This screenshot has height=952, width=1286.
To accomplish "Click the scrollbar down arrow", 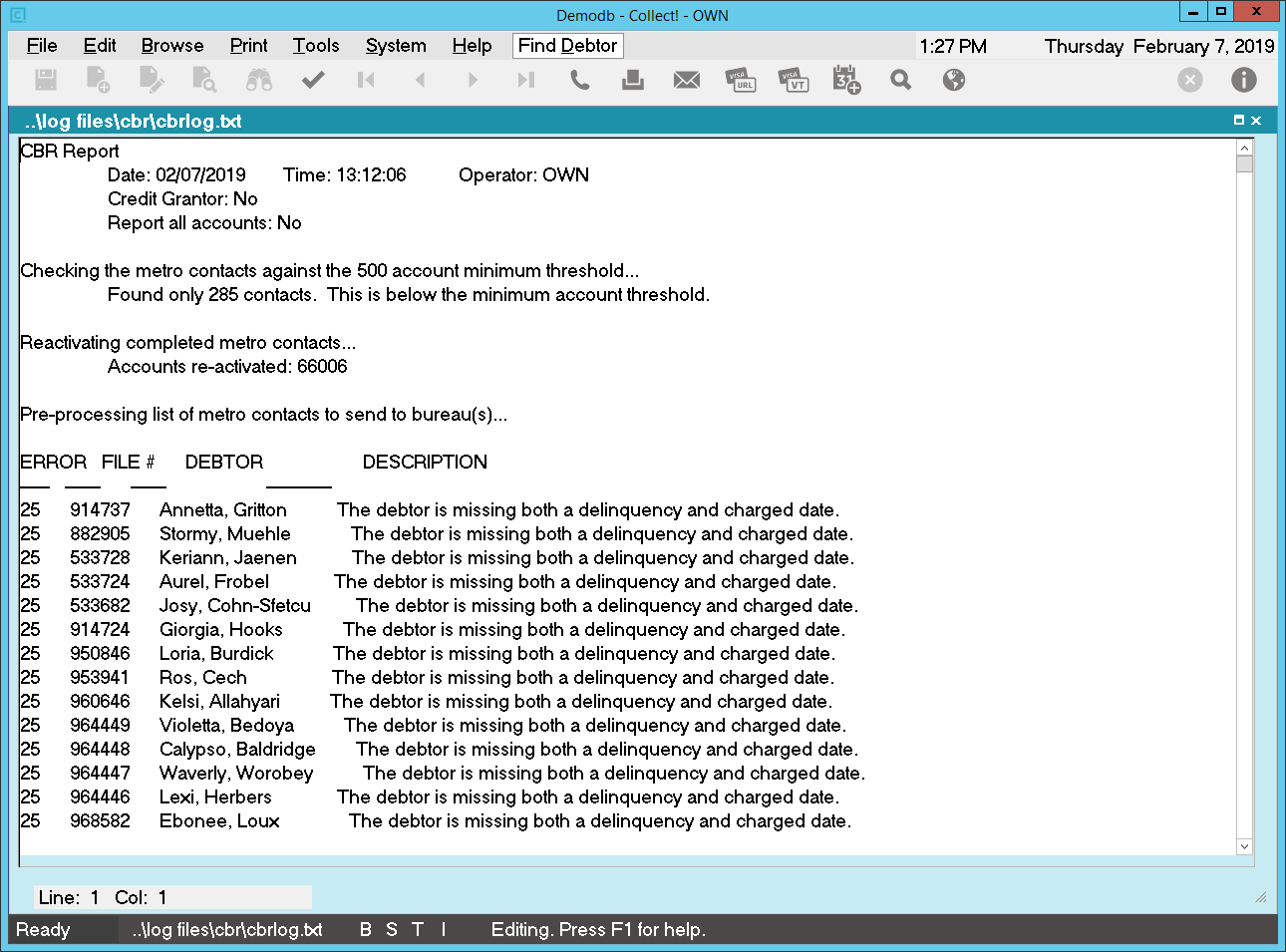I will tap(1244, 846).
